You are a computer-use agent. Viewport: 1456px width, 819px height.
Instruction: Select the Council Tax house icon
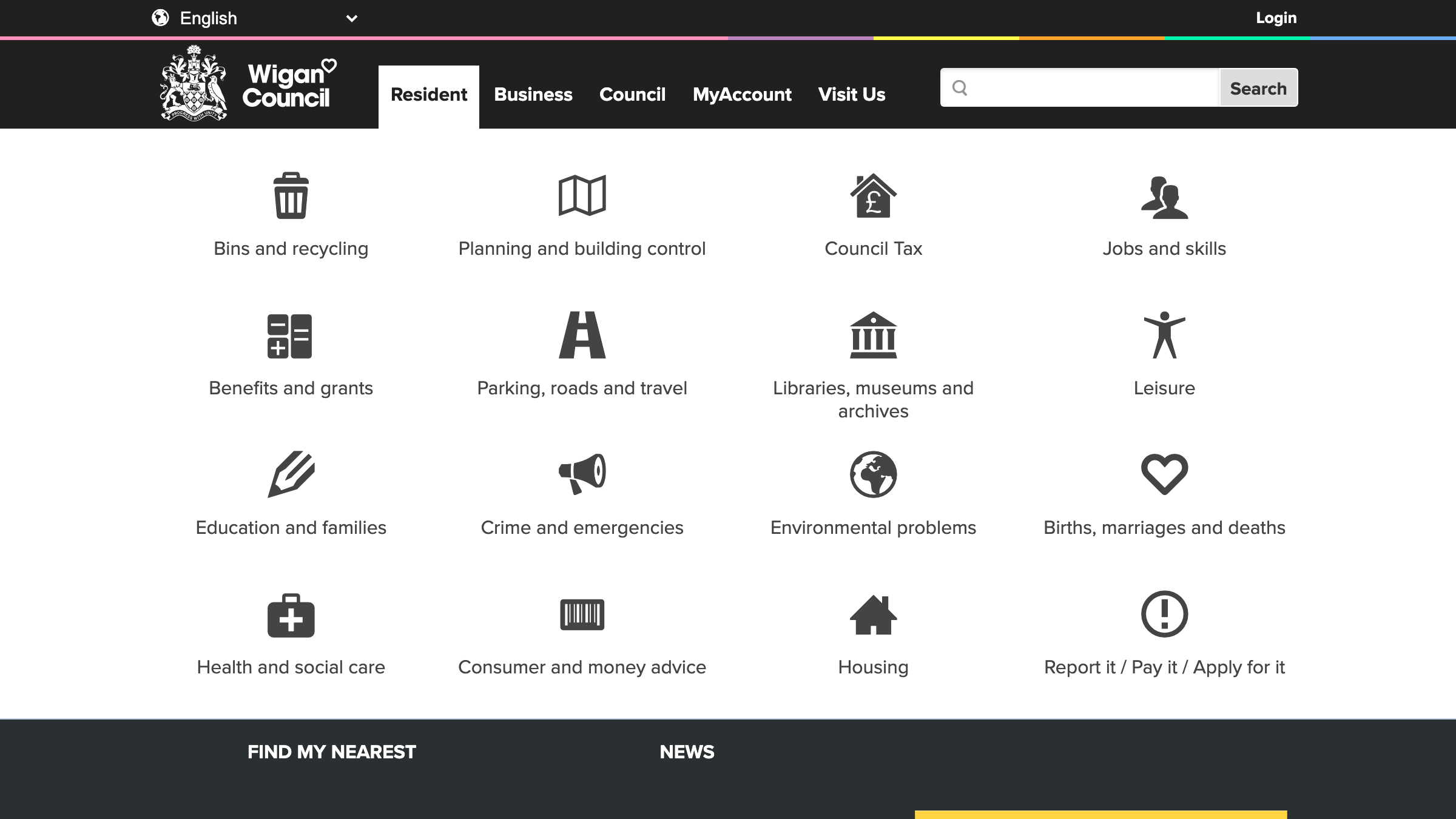coord(873,195)
